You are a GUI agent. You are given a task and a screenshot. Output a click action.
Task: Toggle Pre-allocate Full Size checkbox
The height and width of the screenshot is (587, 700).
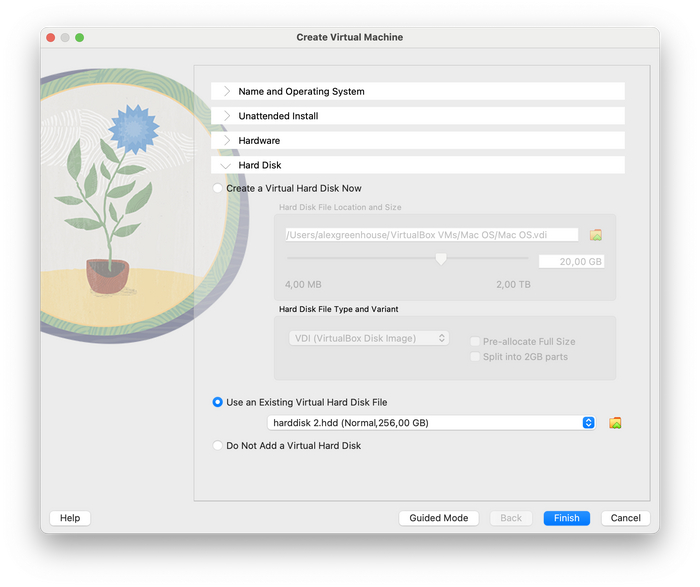point(476,341)
